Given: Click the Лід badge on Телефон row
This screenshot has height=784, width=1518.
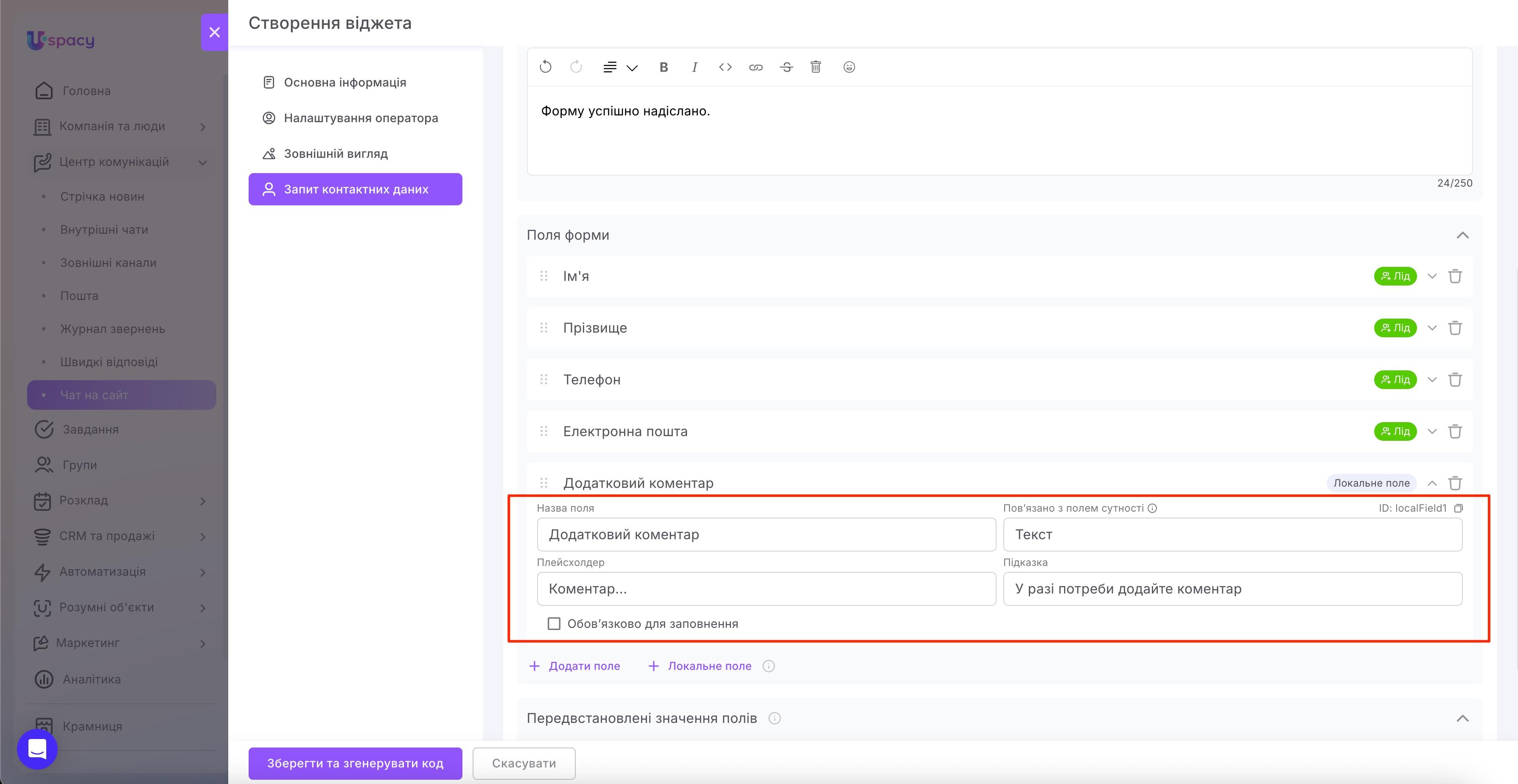Looking at the screenshot, I should click(1395, 380).
